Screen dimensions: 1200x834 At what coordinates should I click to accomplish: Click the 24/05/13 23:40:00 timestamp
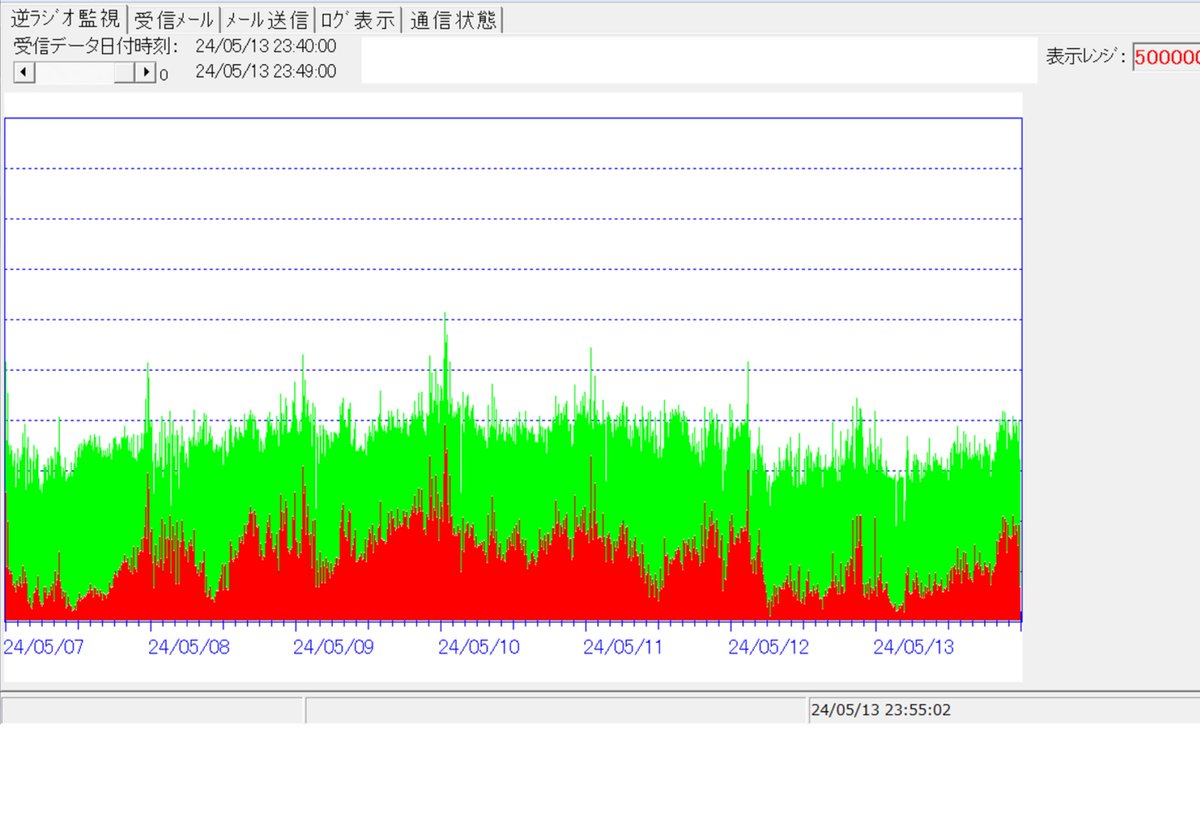pos(266,46)
